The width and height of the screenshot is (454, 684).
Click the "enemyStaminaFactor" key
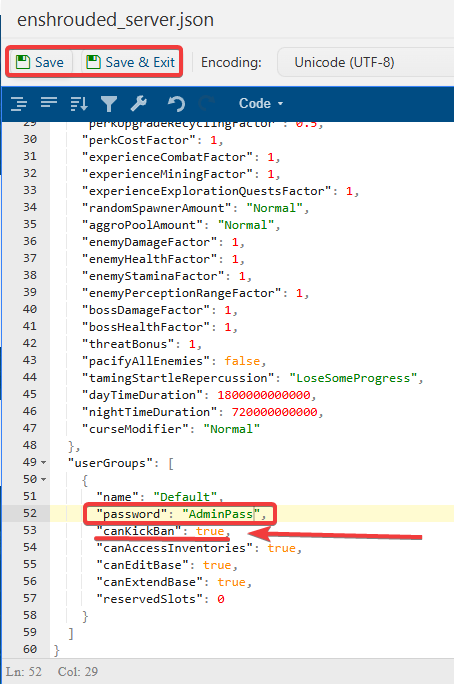point(153,276)
